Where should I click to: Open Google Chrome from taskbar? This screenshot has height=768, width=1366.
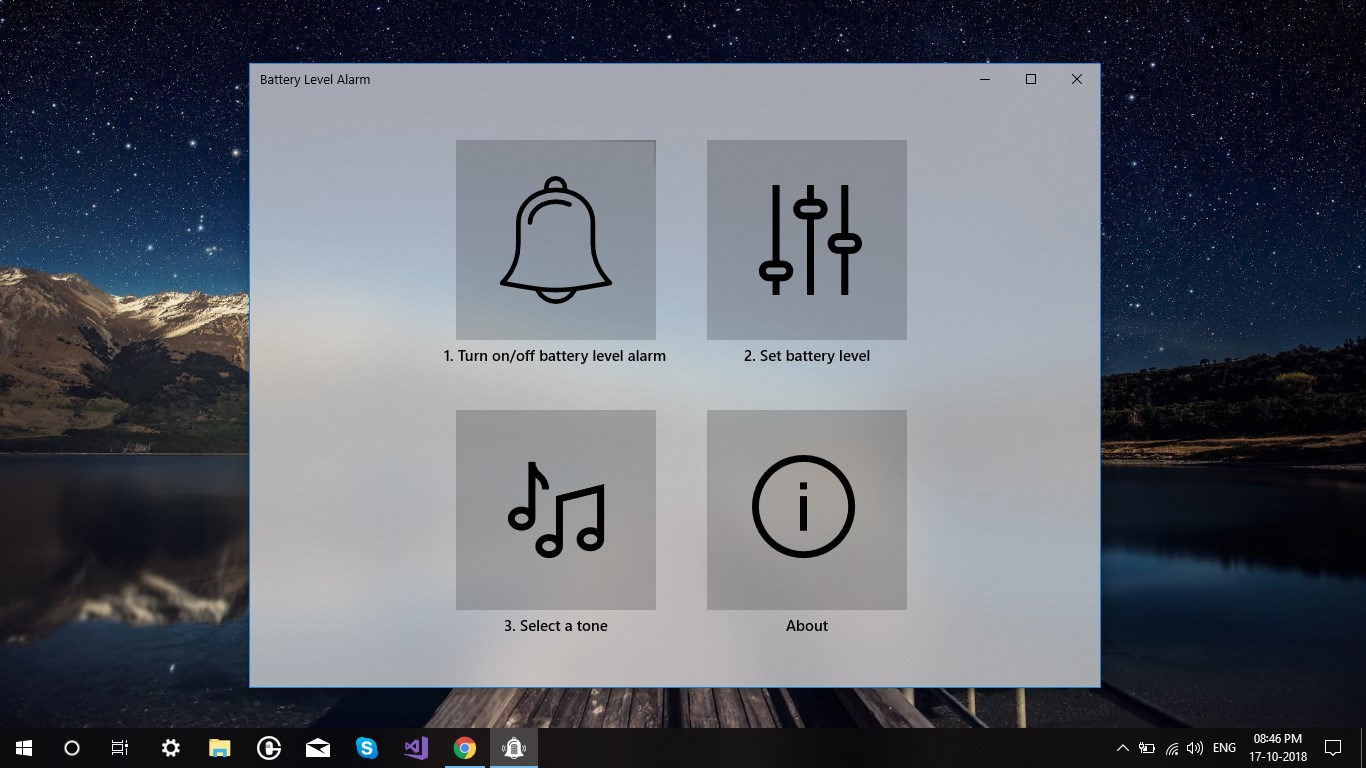(465, 748)
